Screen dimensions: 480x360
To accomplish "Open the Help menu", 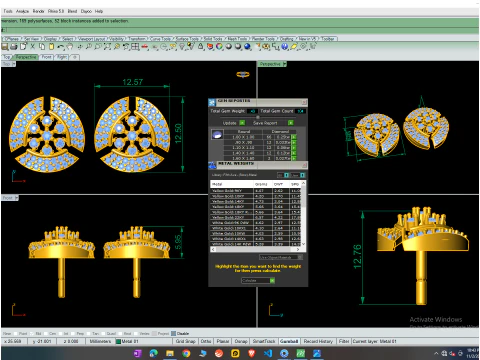I will coord(99,11).
